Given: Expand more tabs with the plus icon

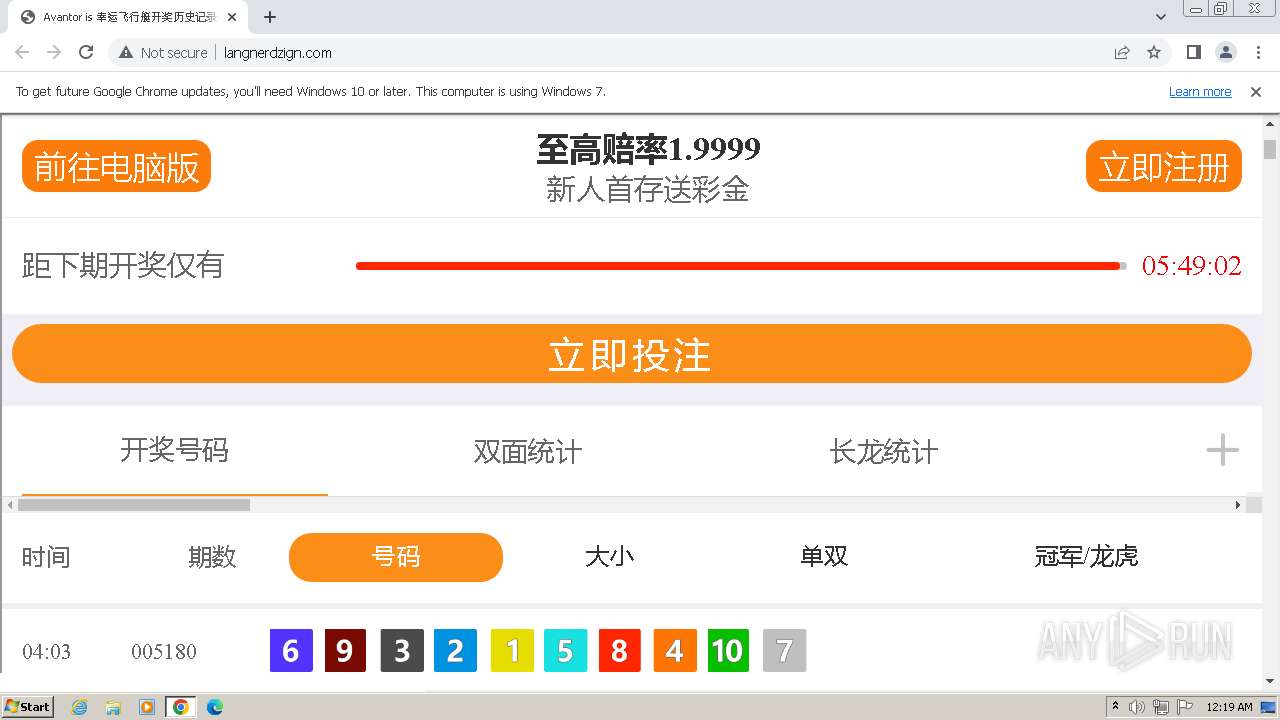Looking at the screenshot, I should [1222, 451].
